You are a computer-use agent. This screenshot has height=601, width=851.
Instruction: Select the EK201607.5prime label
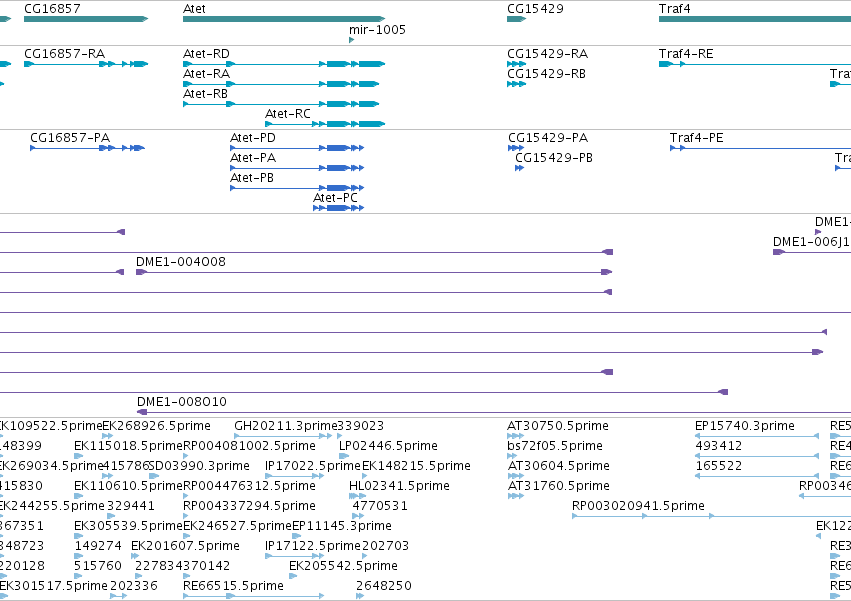[x=185, y=546]
